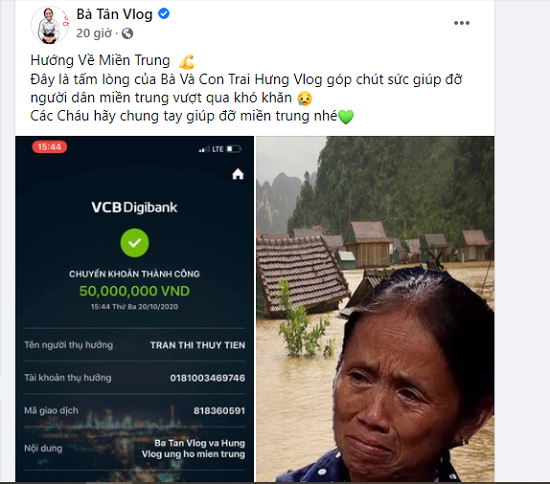The height and width of the screenshot is (484, 550).
Task: Click the crying face emoji
Action: tap(304, 99)
